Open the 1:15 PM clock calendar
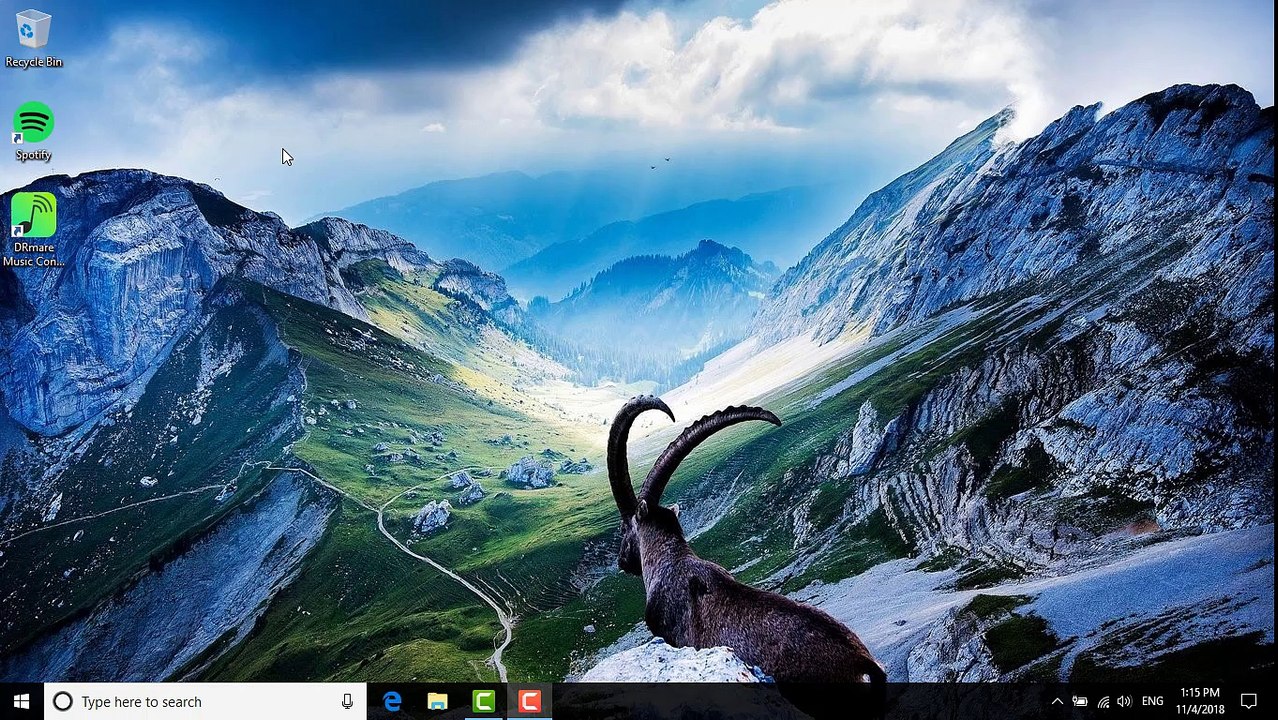Screen dimensions: 1278x720 click(x=1200, y=701)
